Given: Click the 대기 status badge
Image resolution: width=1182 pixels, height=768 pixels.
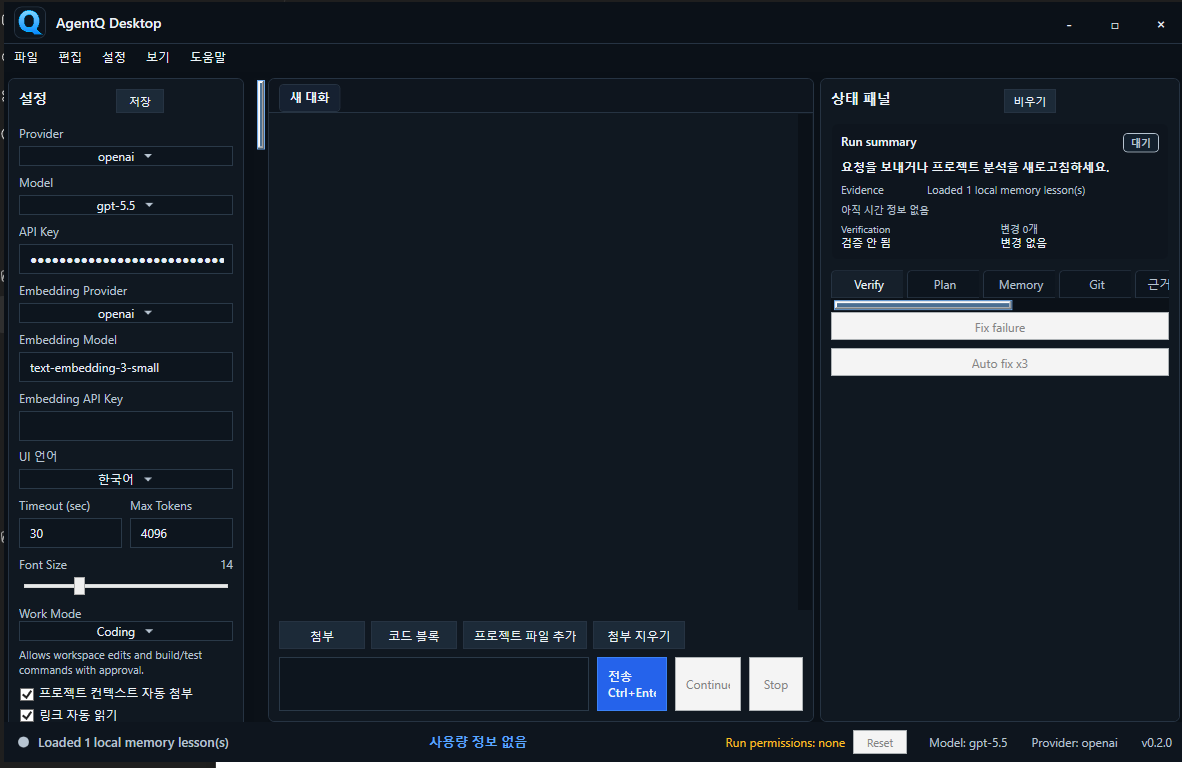Looking at the screenshot, I should (1141, 142).
